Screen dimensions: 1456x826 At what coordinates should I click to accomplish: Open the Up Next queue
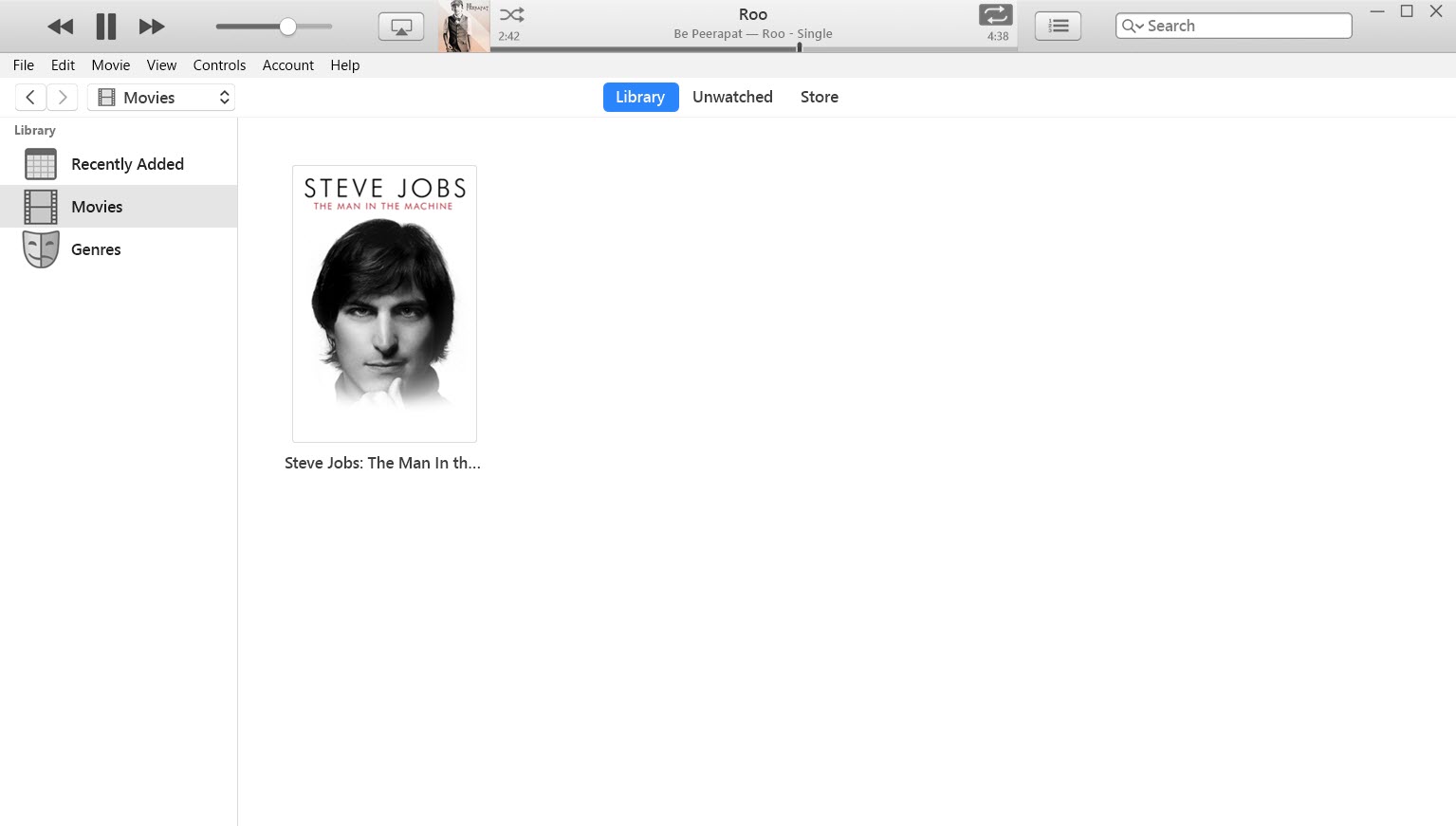coord(1057,26)
